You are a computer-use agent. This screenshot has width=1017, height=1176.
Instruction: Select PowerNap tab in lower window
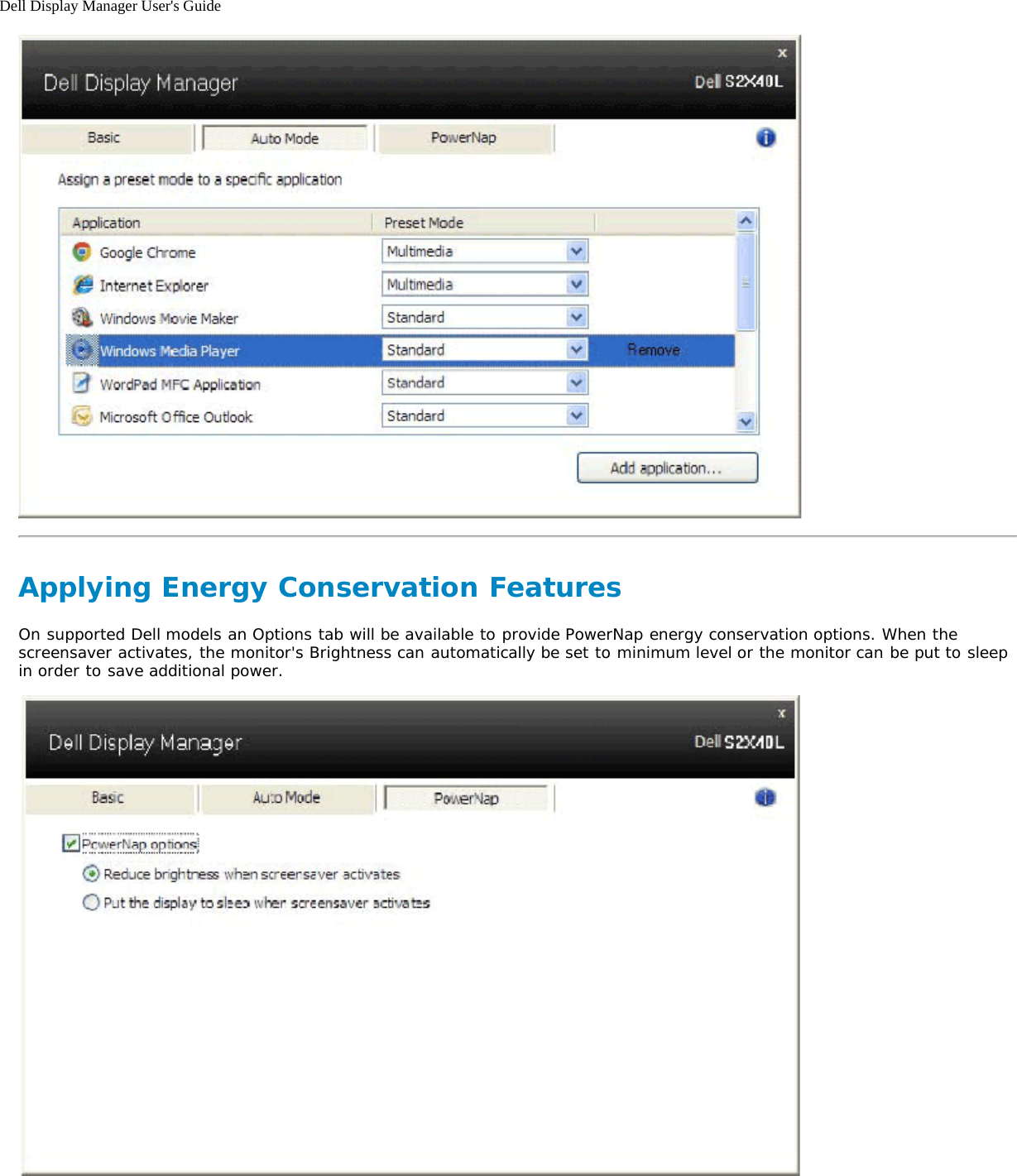point(466,799)
